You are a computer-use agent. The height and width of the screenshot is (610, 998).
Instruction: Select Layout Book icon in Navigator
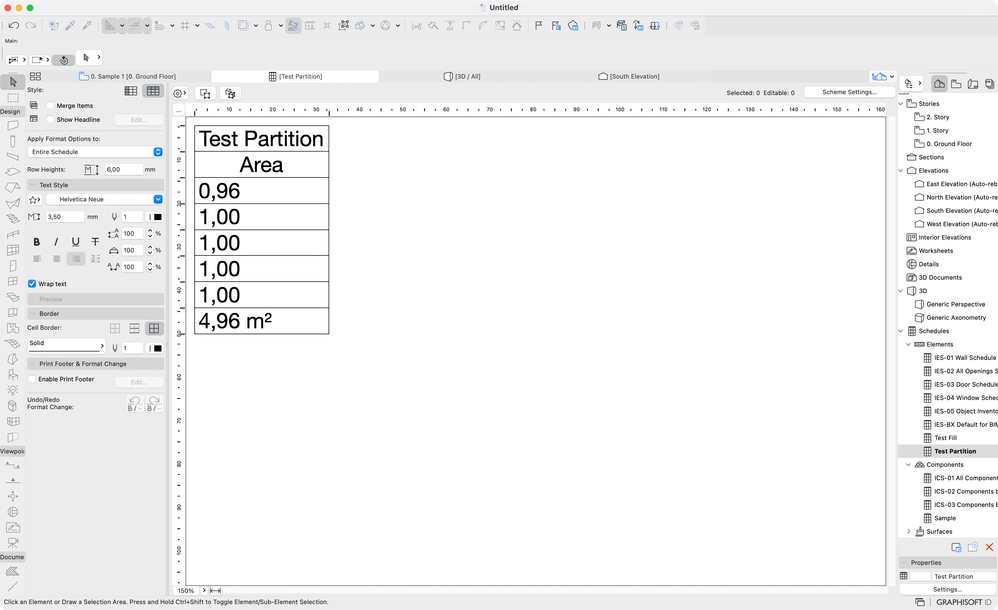pos(973,84)
